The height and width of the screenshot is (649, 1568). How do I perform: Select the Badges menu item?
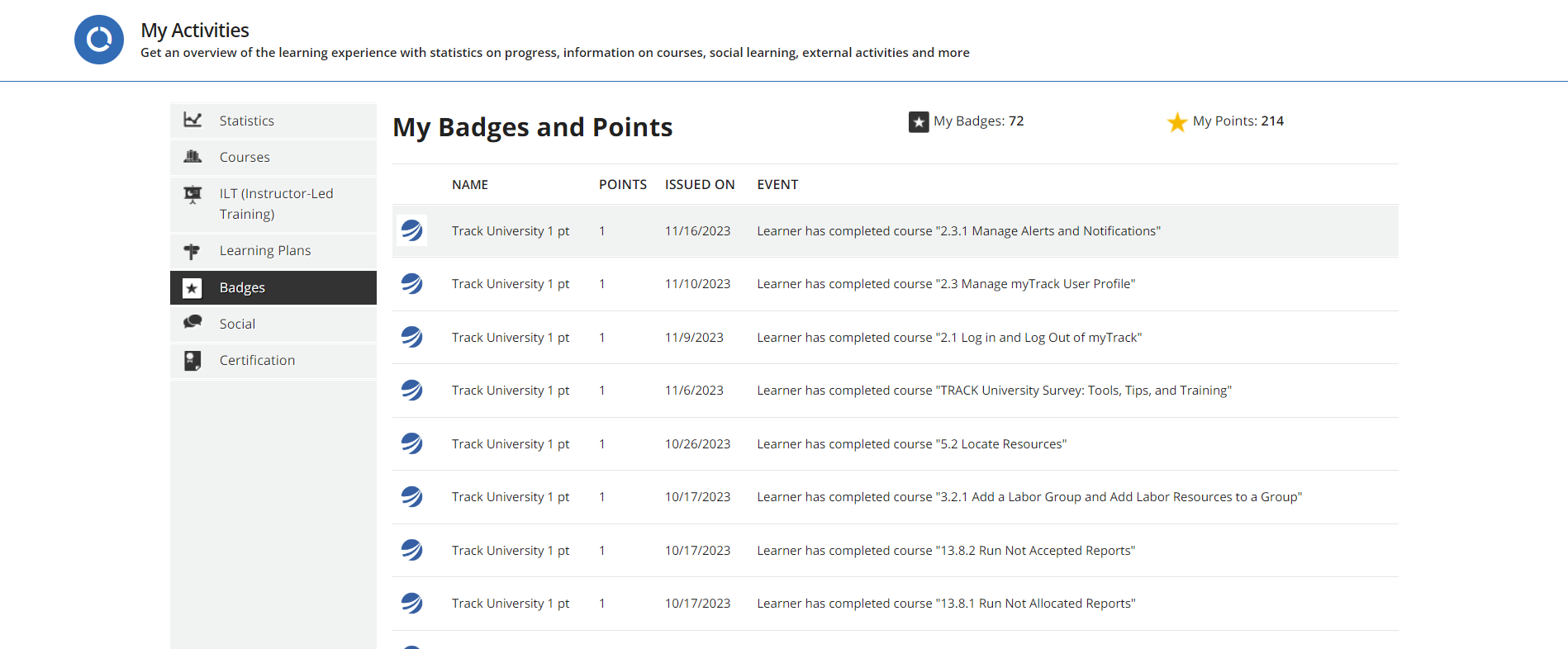pyautogui.click(x=273, y=287)
